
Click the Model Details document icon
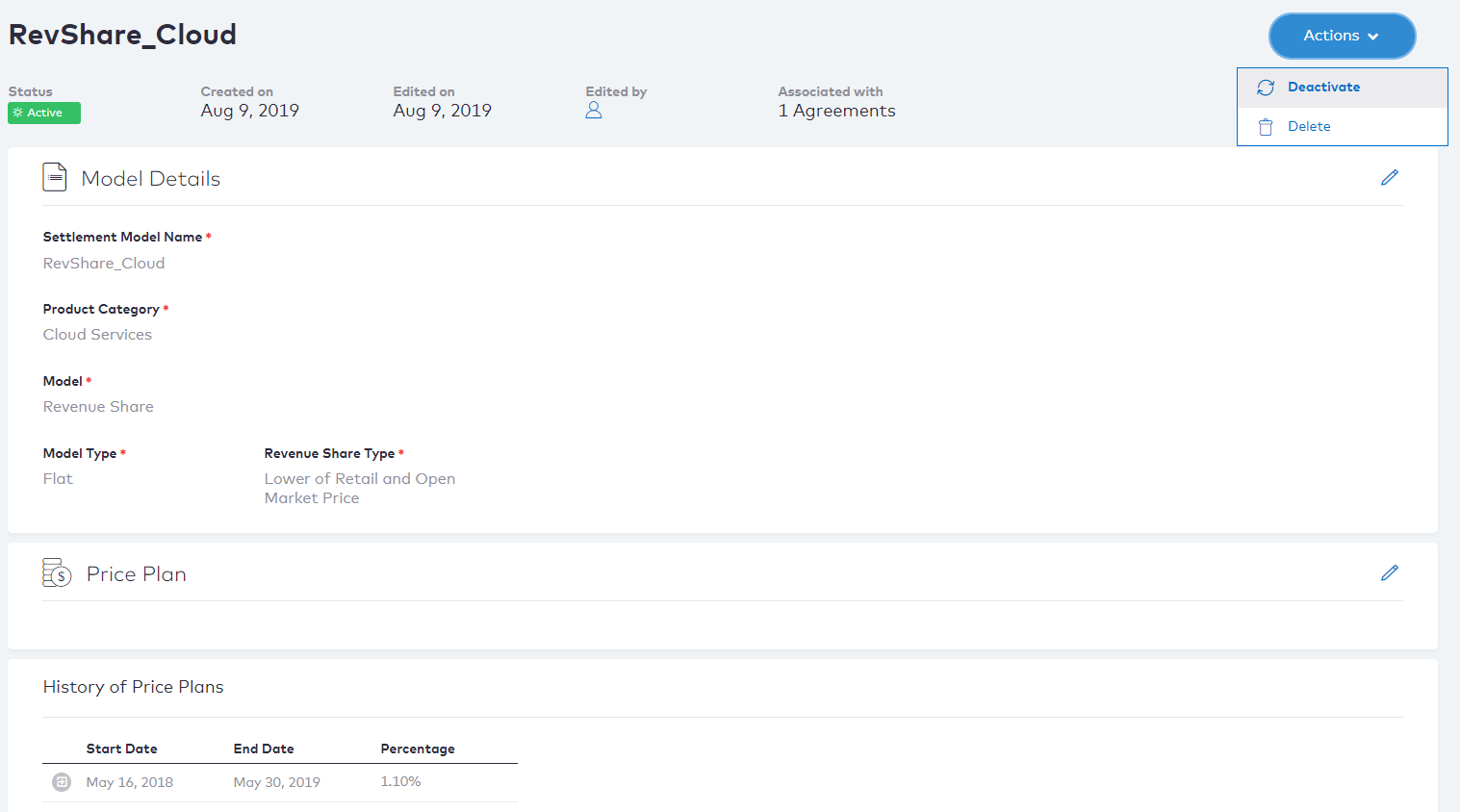click(55, 177)
